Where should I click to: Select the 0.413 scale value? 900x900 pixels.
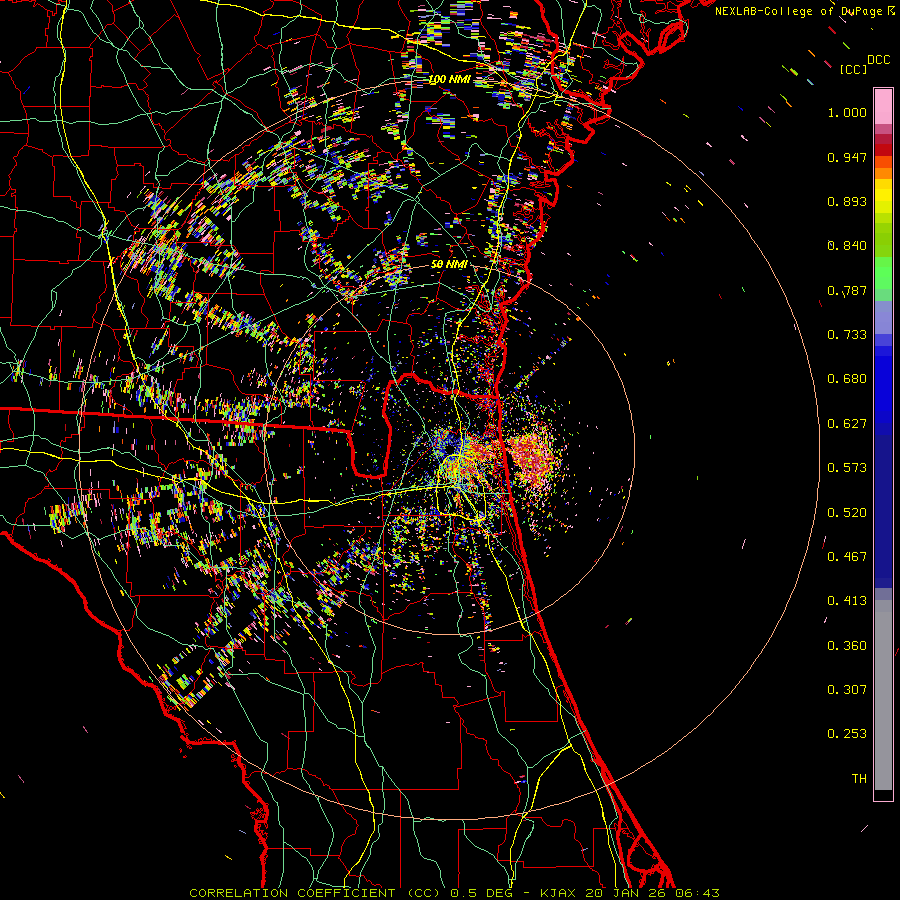tap(847, 601)
